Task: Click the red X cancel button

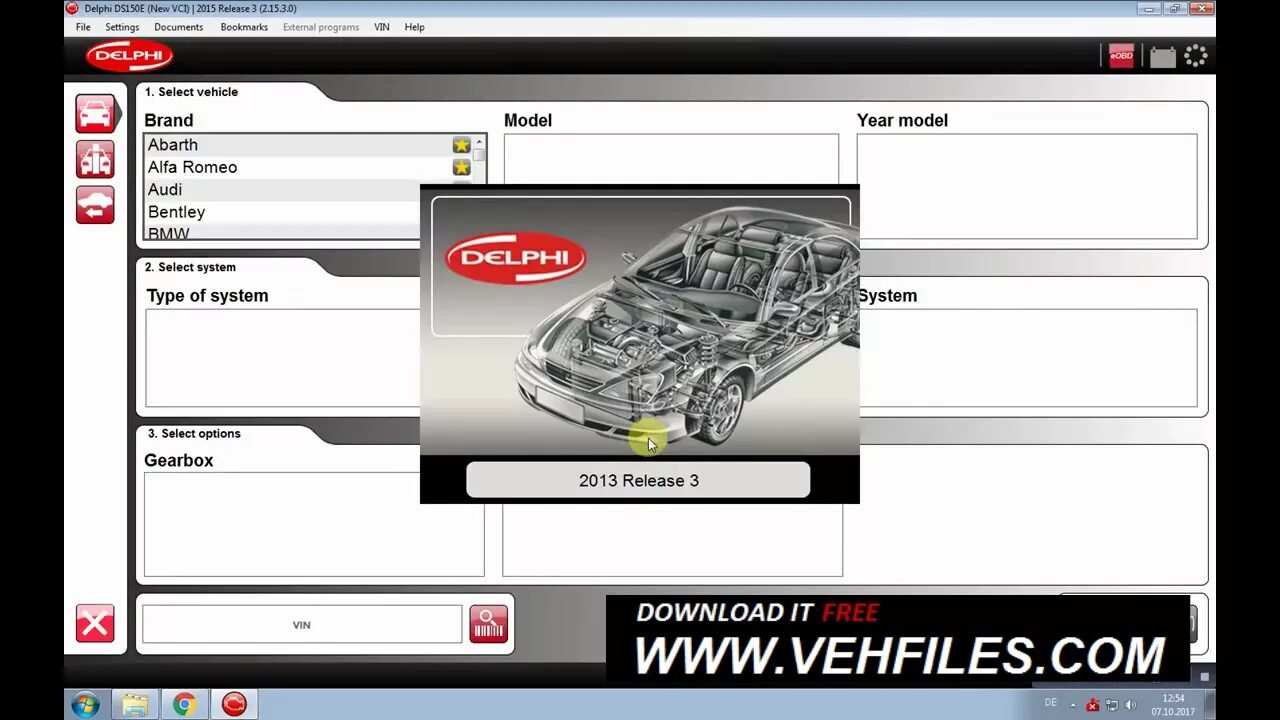Action: 95,624
